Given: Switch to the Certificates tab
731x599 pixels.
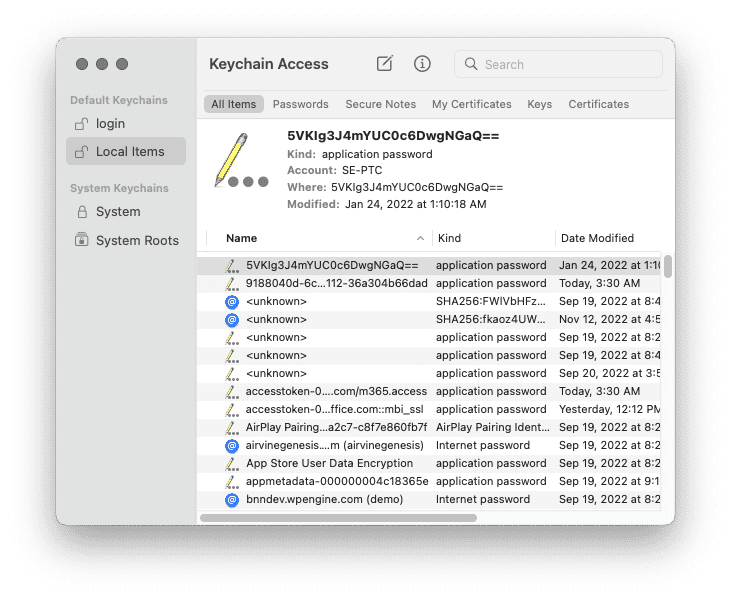Looking at the screenshot, I should [599, 104].
